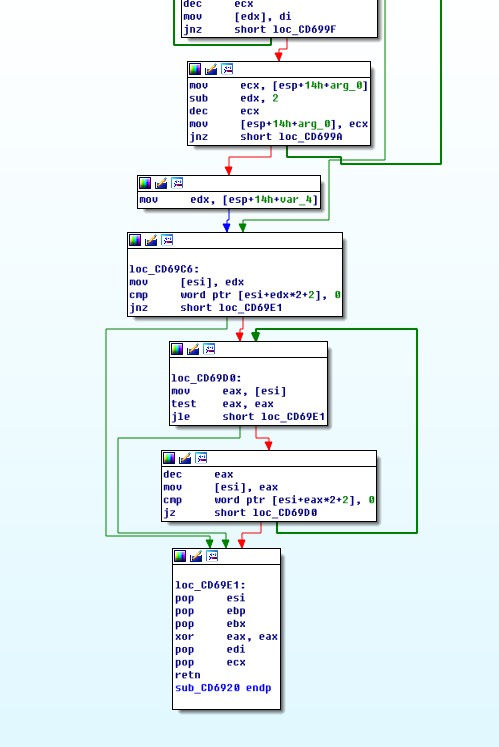Set node color for the mov edx, [esp+14h+var_4] node
Image resolution: width=499 pixels, height=747 pixels.
click(145, 183)
